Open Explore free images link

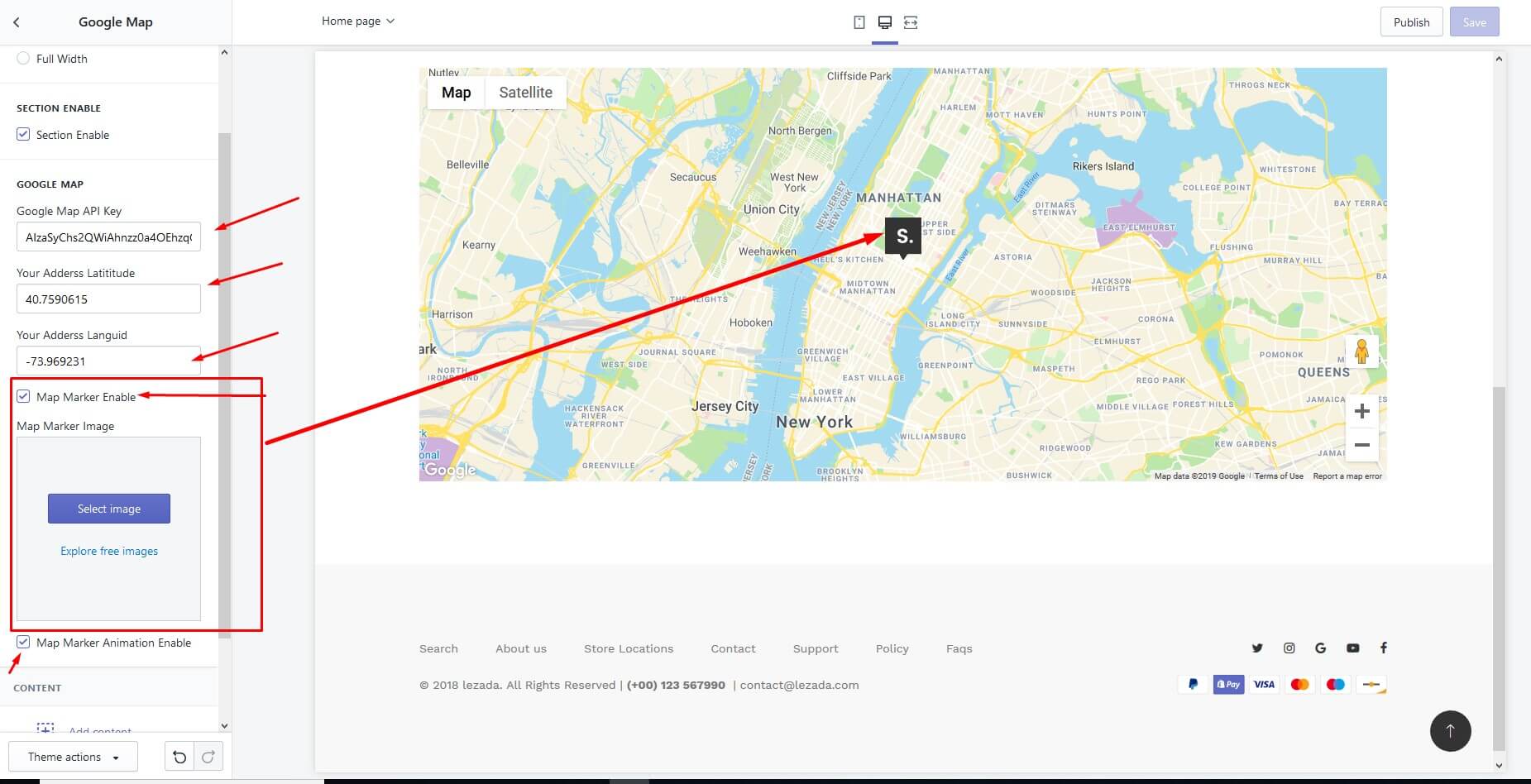pos(109,551)
